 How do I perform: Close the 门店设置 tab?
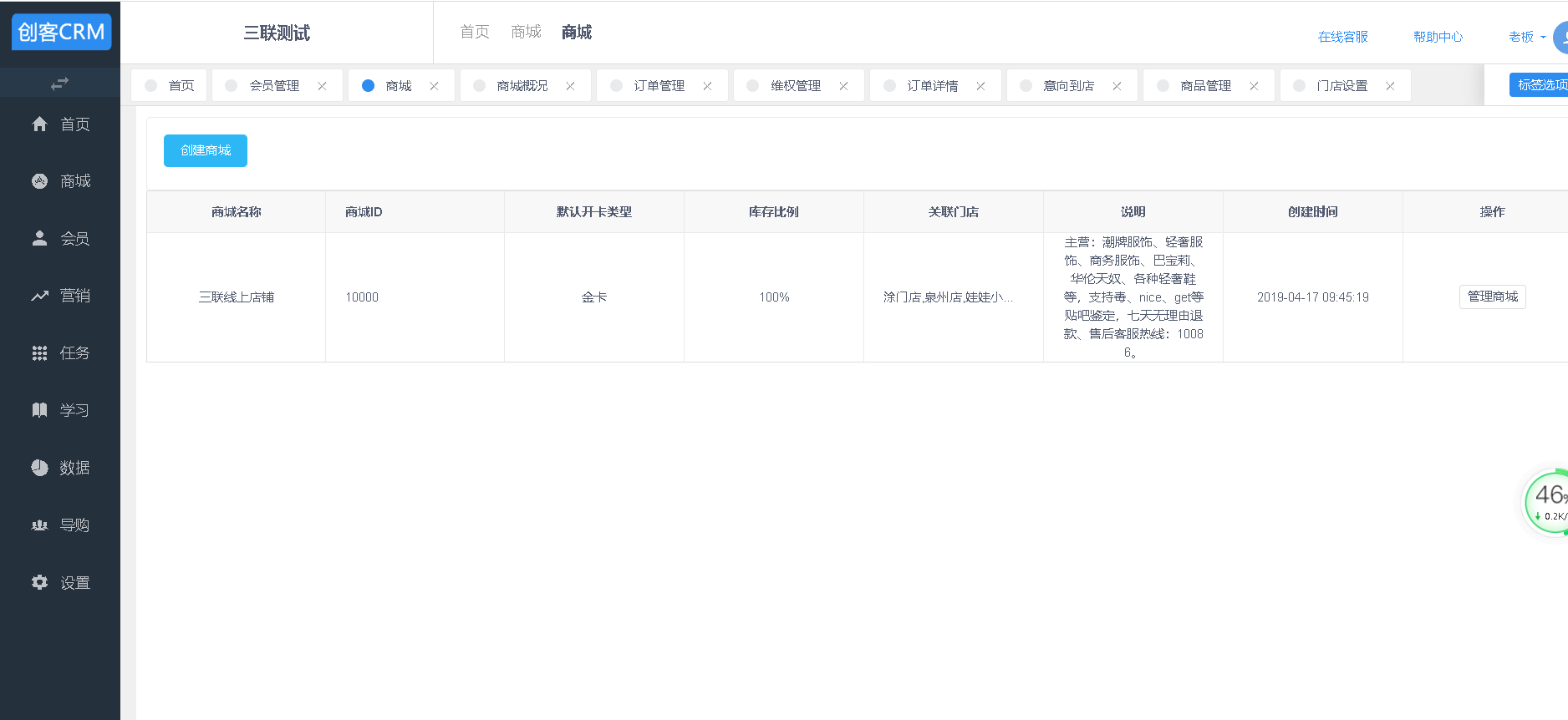pyautogui.click(x=1390, y=86)
